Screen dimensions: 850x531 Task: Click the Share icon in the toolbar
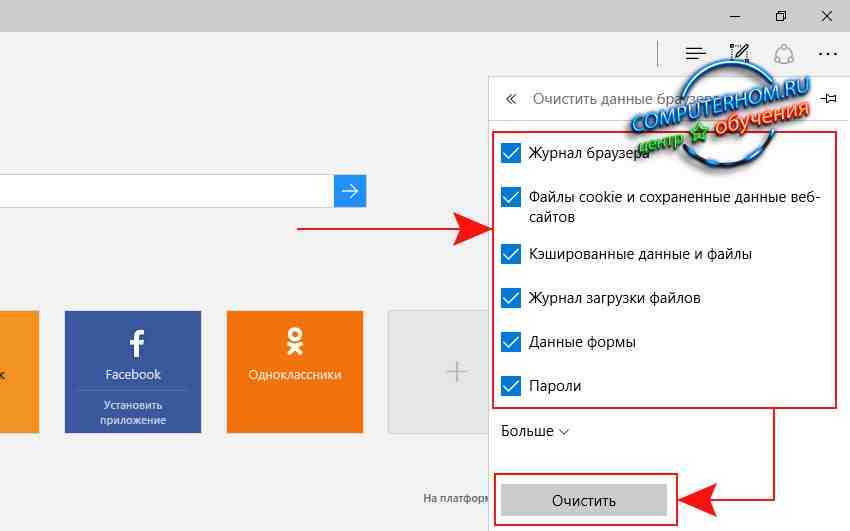pos(784,53)
